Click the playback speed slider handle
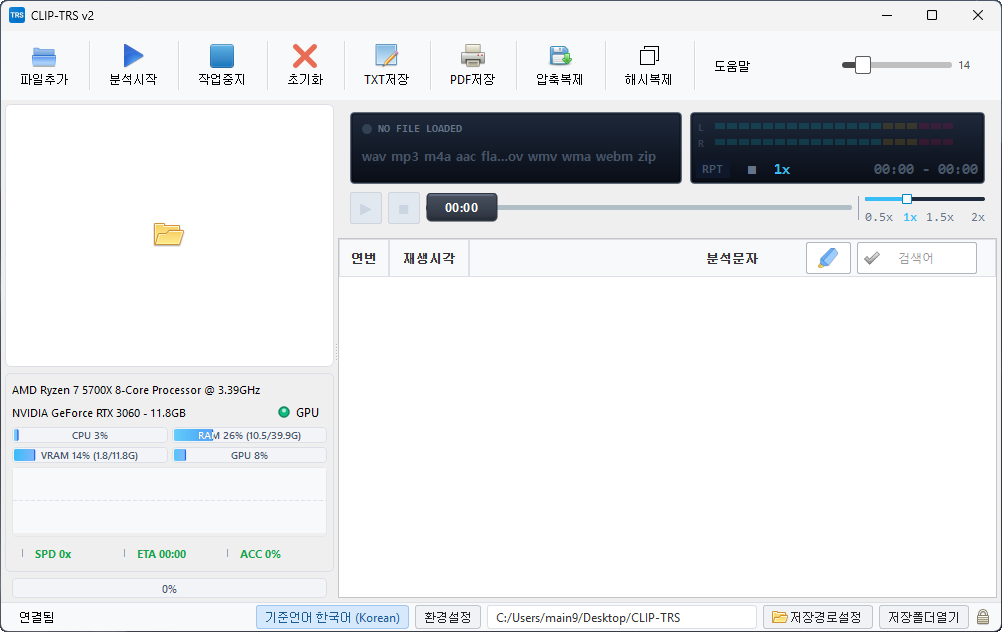Viewport: 1002px width, 632px height. pyautogui.click(x=907, y=199)
